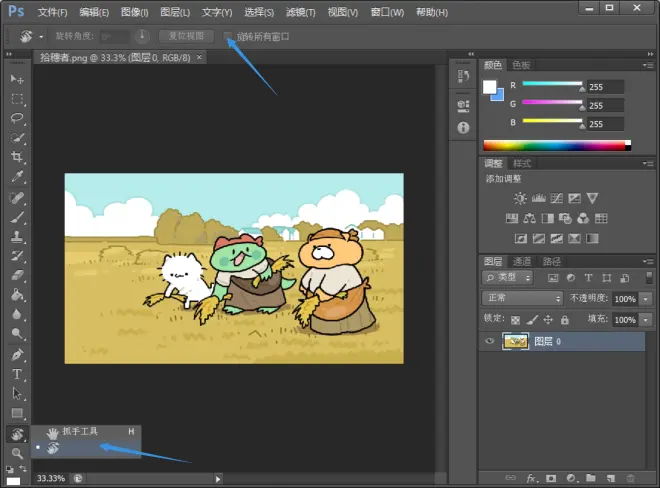Click the add layer style fx icon
The width and height of the screenshot is (660, 488).
[x=531, y=478]
